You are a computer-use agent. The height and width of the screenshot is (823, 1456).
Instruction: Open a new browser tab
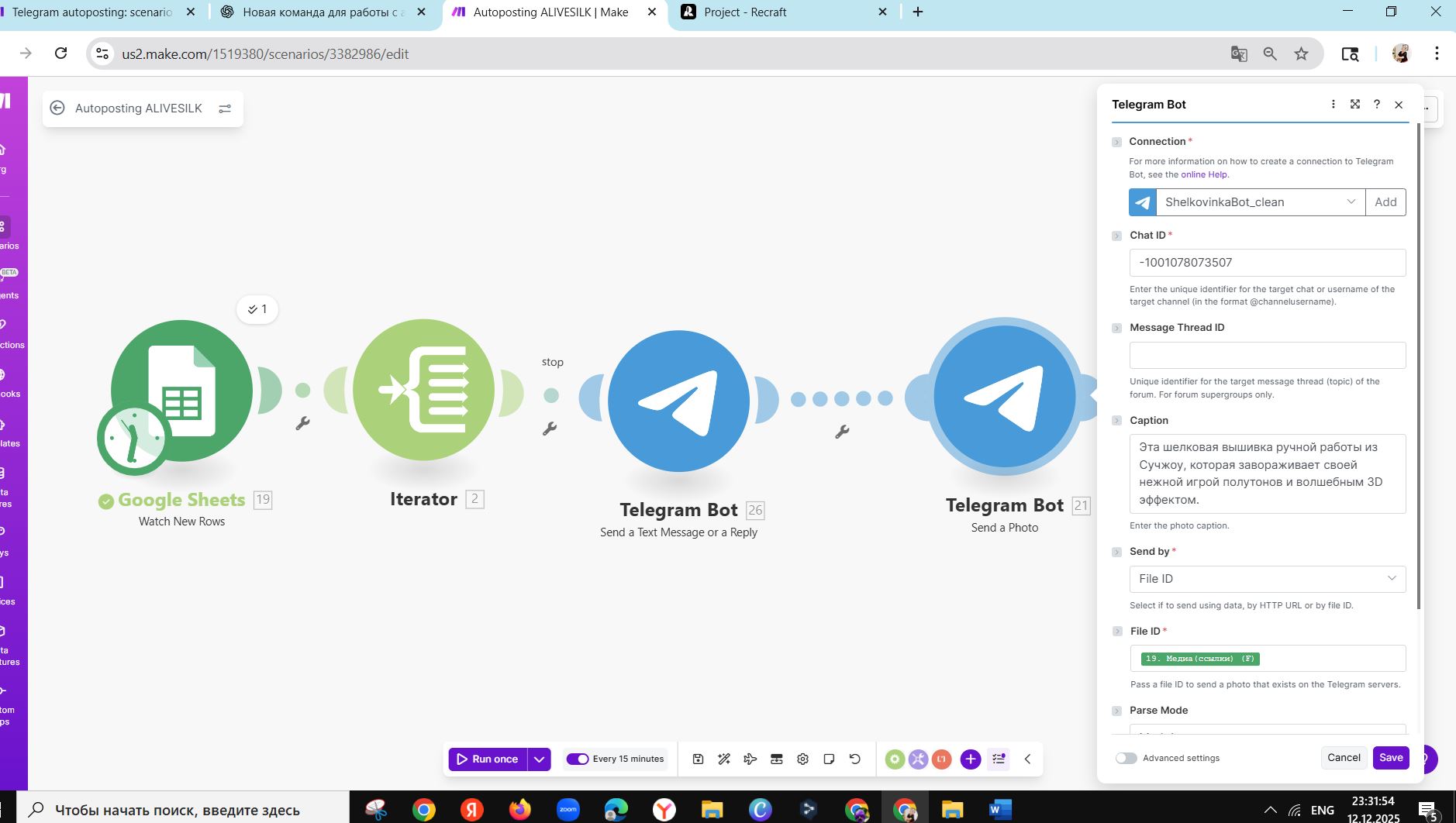[x=918, y=12]
